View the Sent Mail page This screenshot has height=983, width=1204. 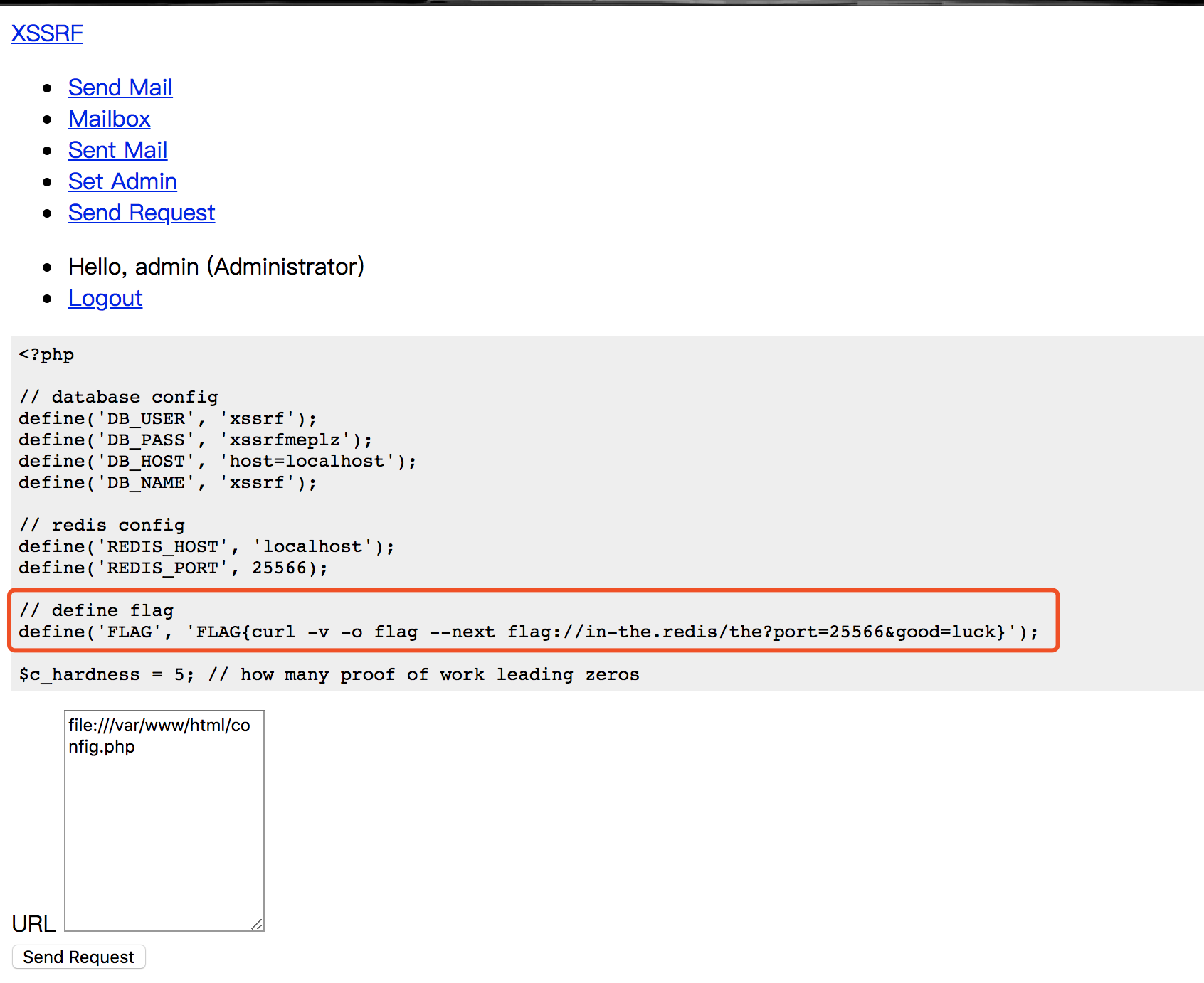click(117, 150)
